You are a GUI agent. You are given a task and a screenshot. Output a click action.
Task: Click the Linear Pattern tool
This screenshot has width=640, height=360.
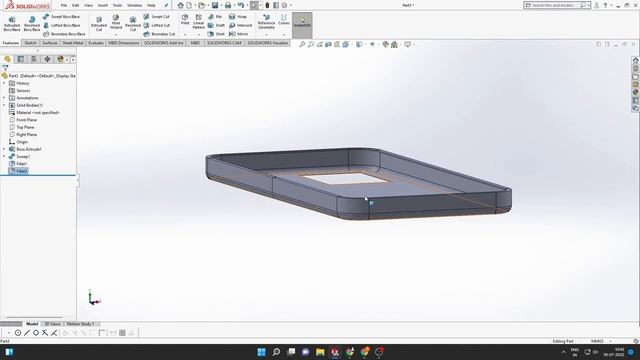tap(199, 22)
